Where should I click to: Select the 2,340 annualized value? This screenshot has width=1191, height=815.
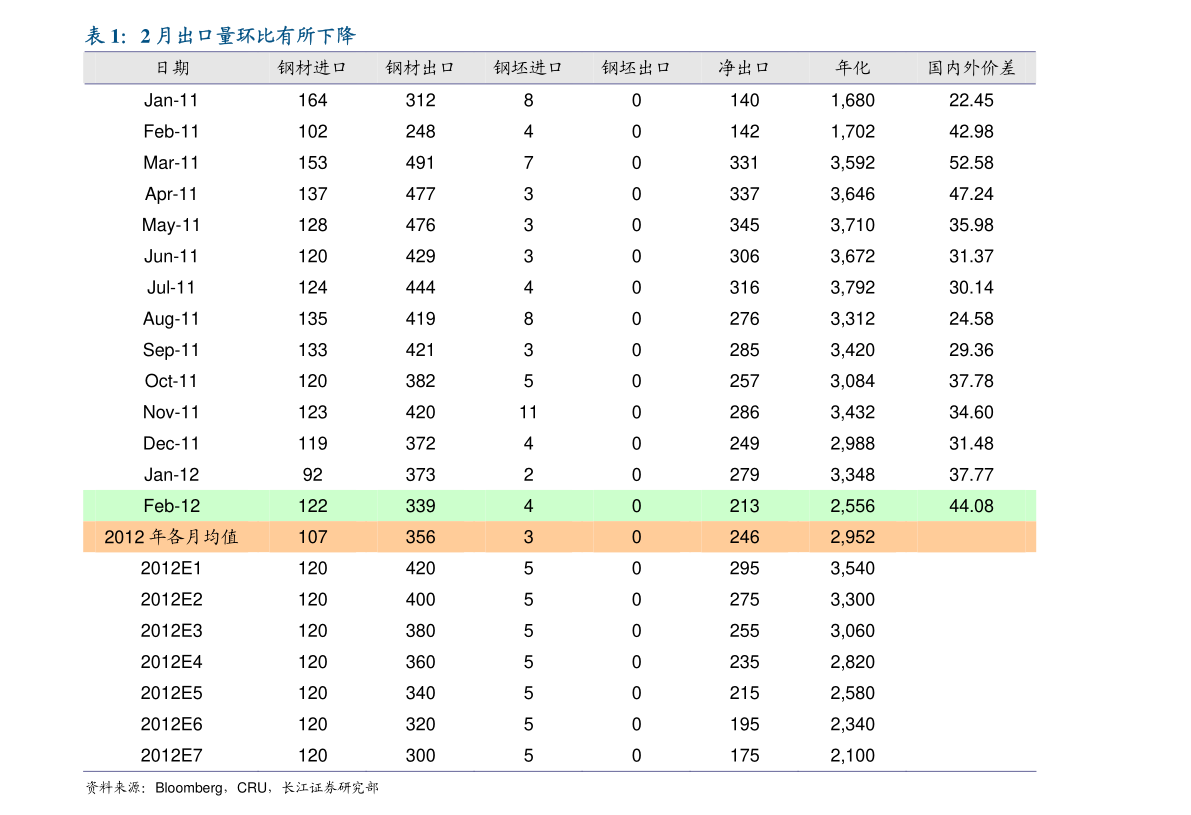pyautogui.click(x=853, y=725)
